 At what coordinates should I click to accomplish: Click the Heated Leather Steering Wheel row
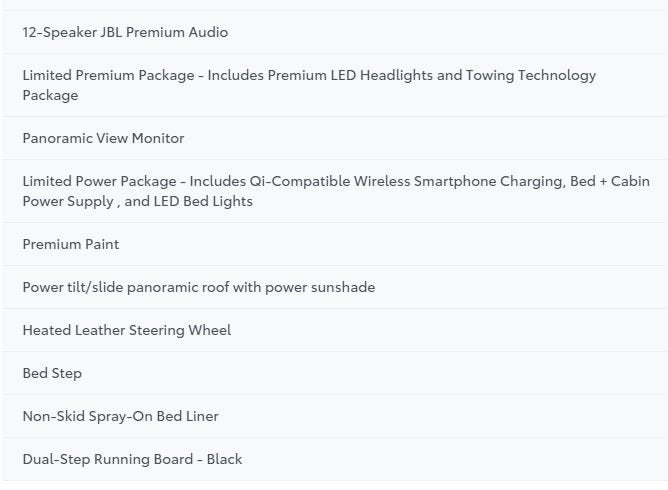coord(126,330)
